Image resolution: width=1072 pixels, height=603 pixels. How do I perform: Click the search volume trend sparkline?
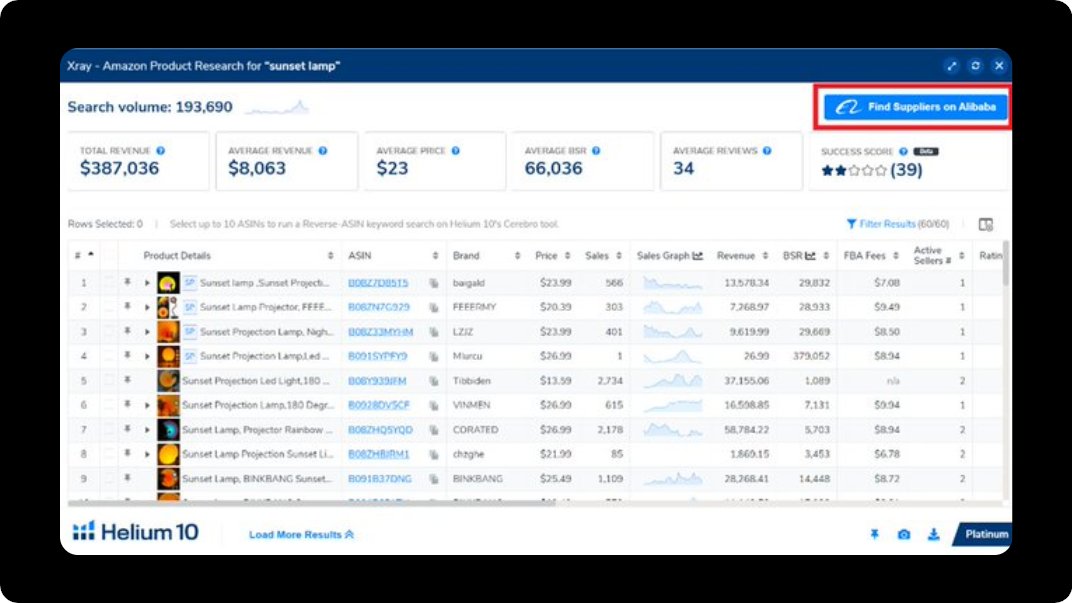tap(277, 107)
